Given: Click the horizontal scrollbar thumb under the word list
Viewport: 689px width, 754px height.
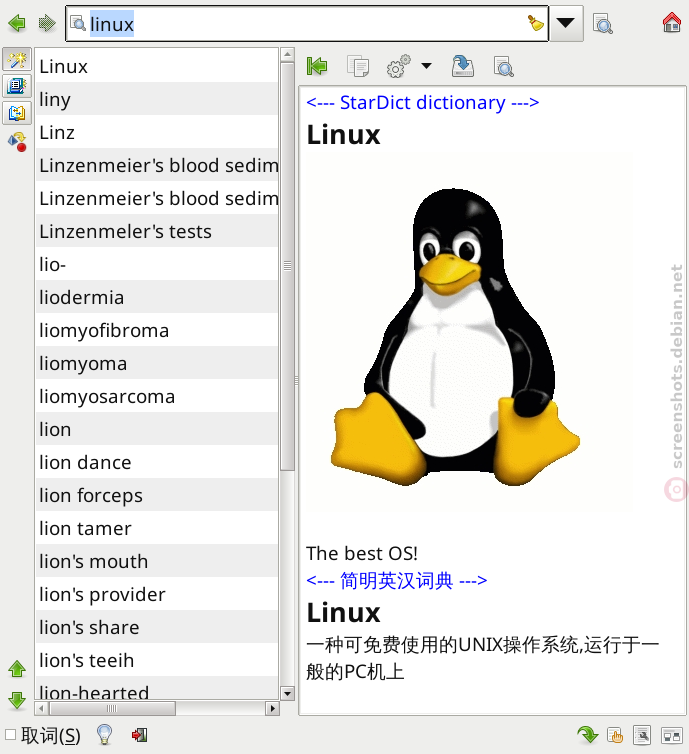Looking at the screenshot, I should click(x=112, y=708).
